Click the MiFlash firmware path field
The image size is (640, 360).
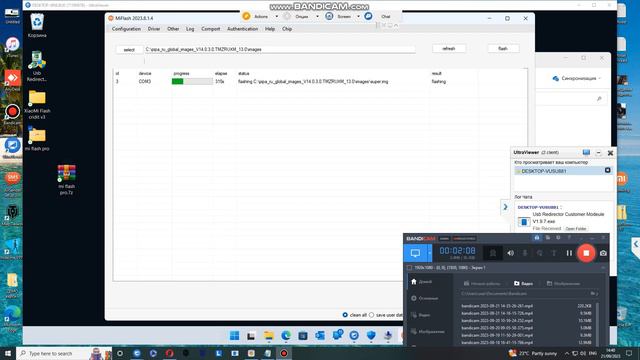pos(280,49)
